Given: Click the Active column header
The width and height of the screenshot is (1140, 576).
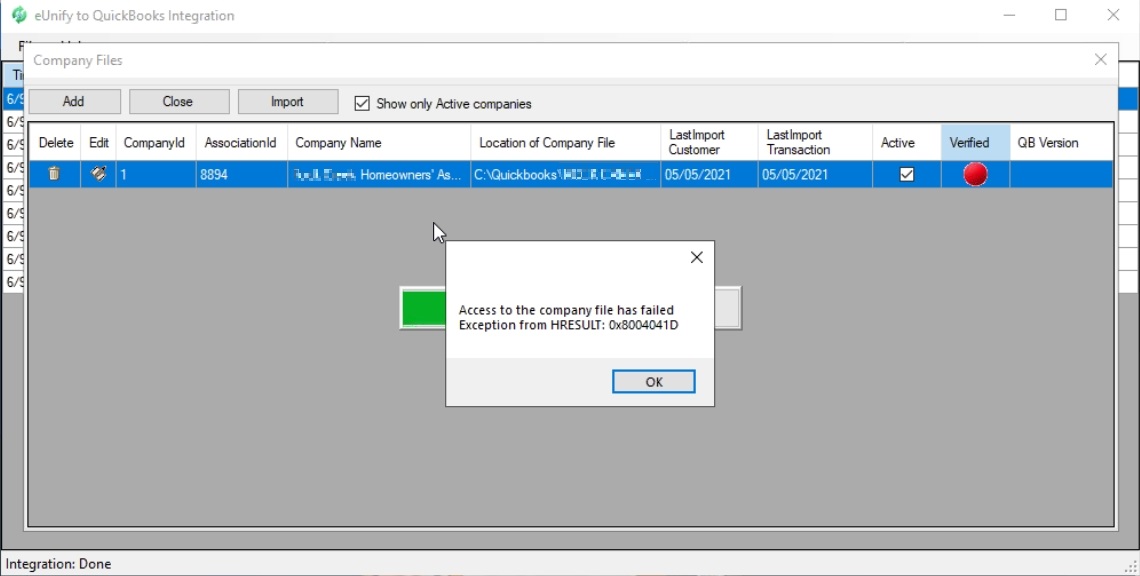Looking at the screenshot, I should click(x=907, y=143).
